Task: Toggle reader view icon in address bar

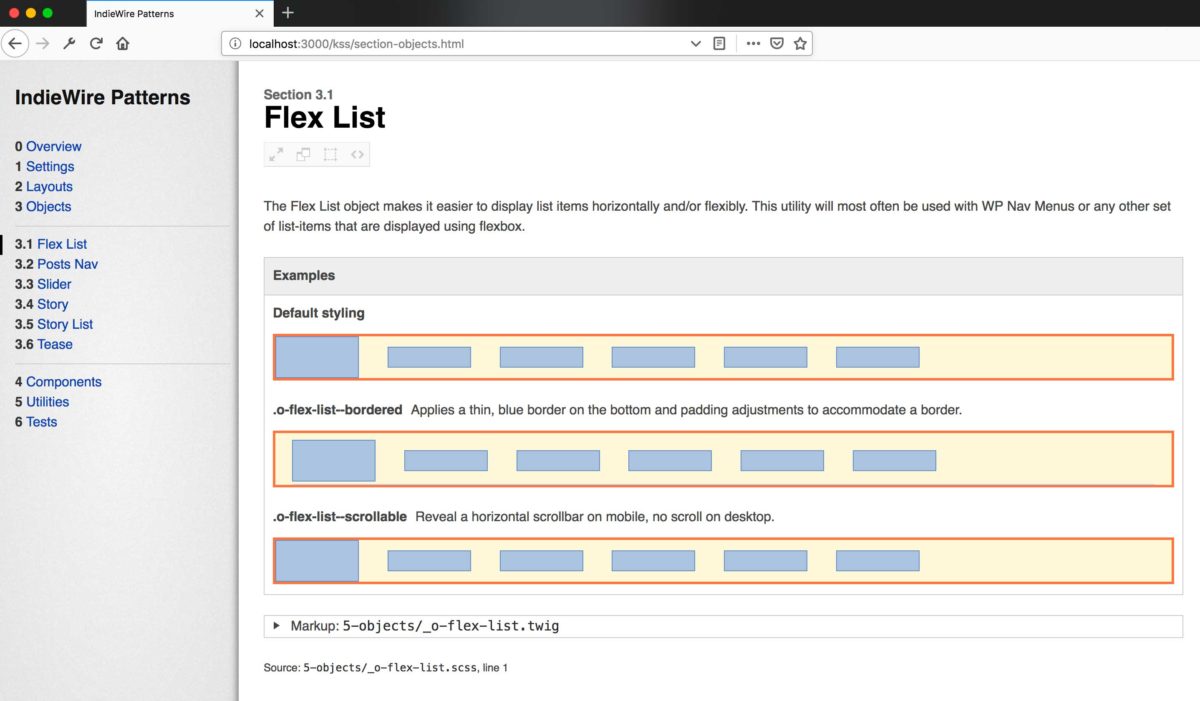Action: (x=719, y=44)
